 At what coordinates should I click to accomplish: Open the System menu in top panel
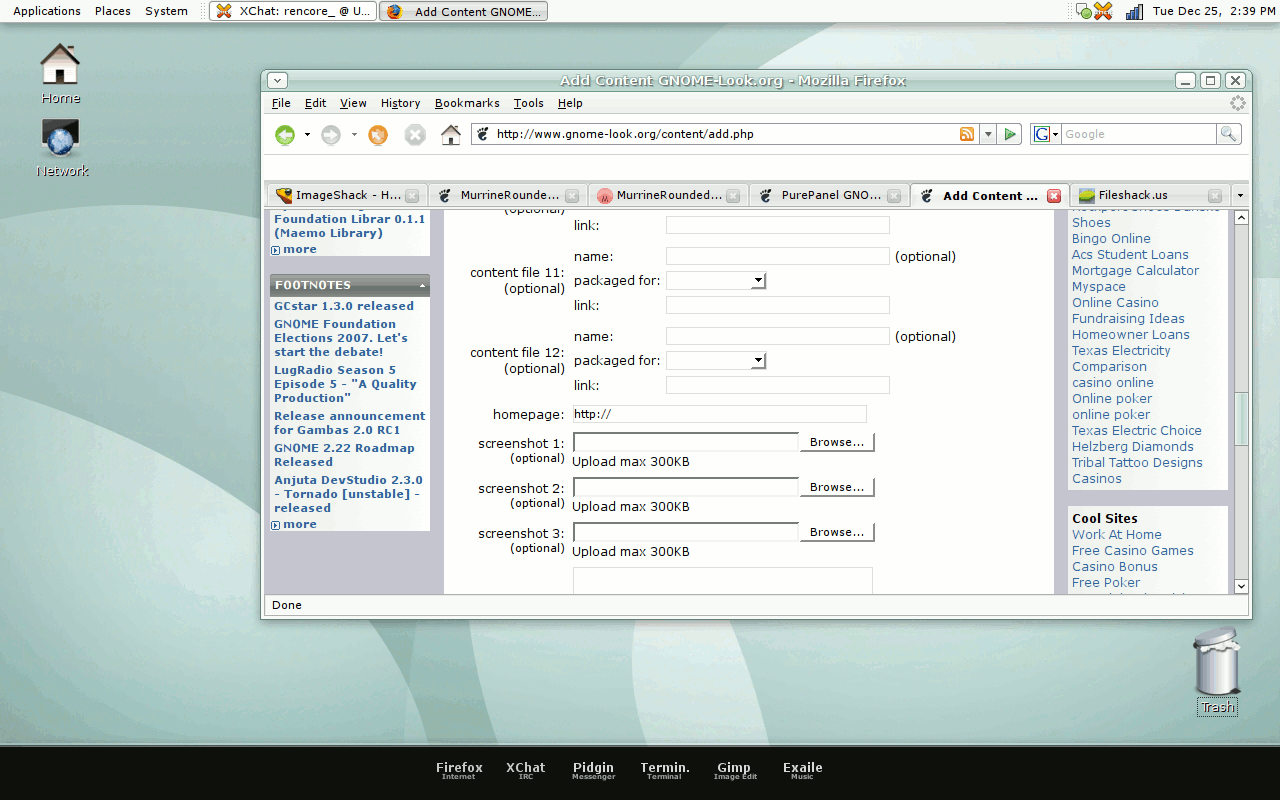click(x=166, y=11)
